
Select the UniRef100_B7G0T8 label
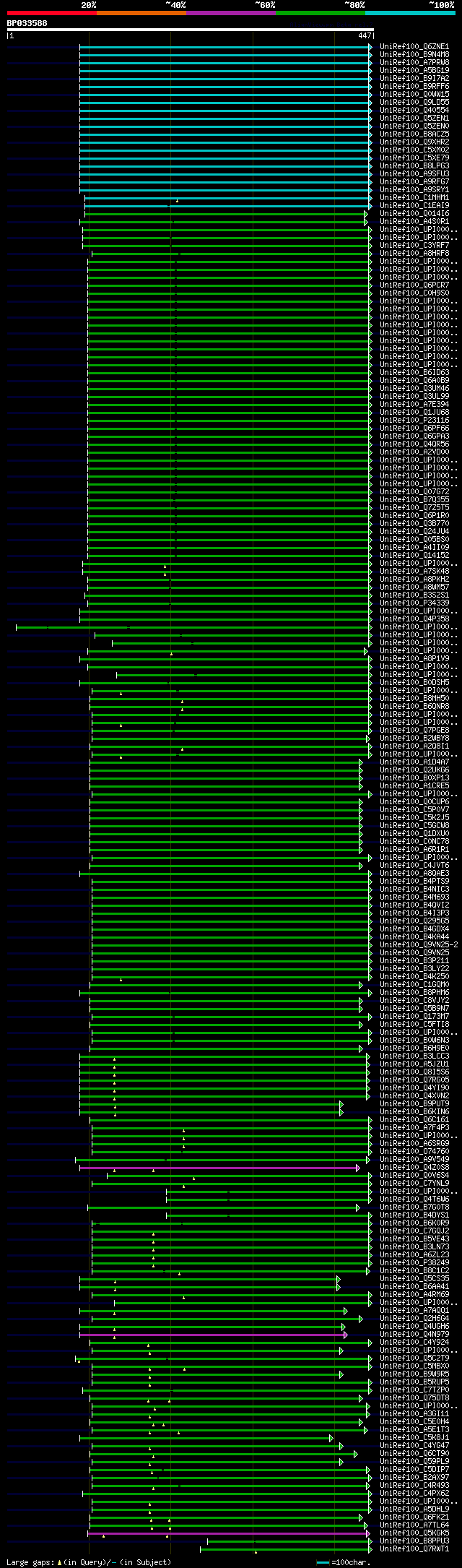(x=414, y=1207)
